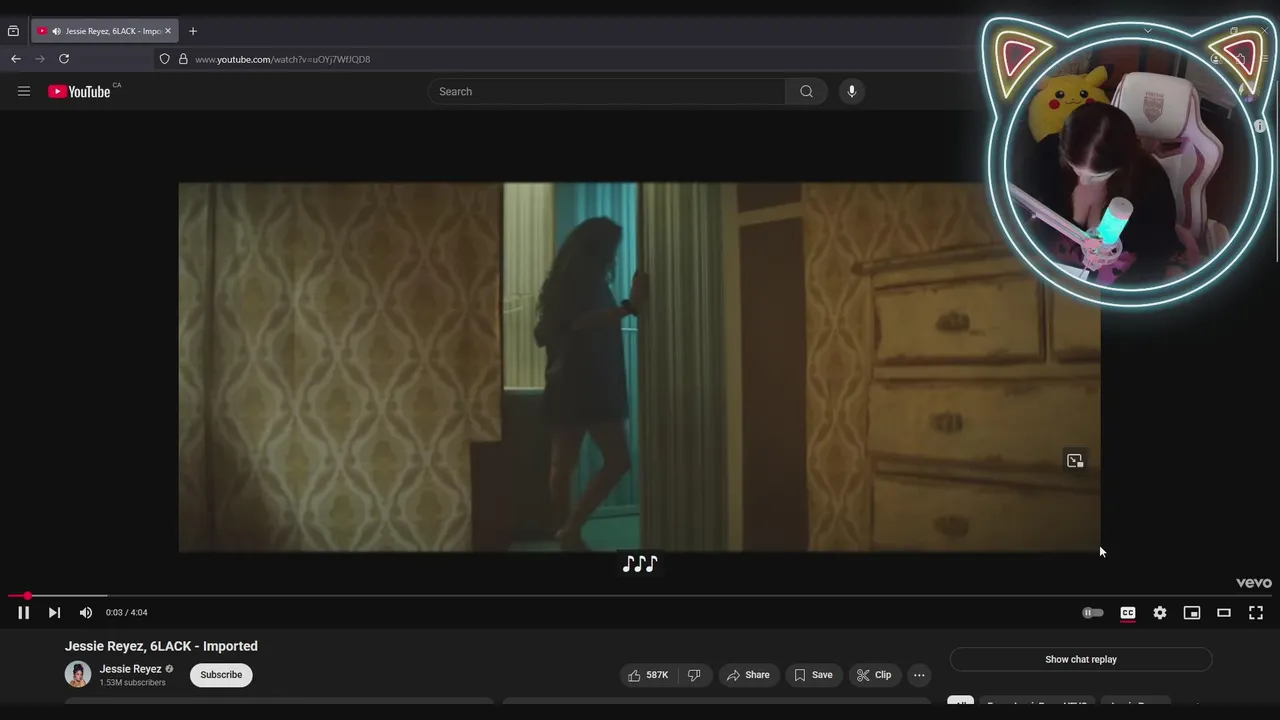Reload the current page
The image size is (1280, 720).
click(x=64, y=59)
